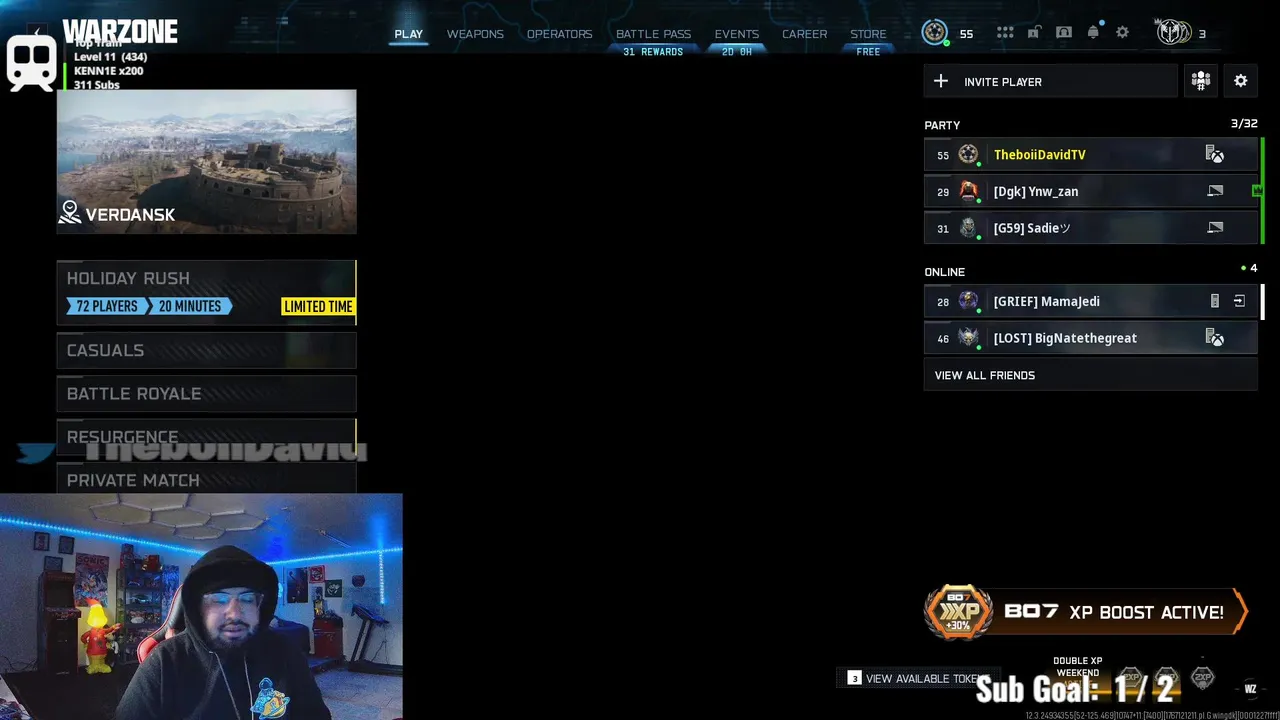Click the Warzone logo title
This screenshot has width=1280, height=720.
[x=120, y=32]
